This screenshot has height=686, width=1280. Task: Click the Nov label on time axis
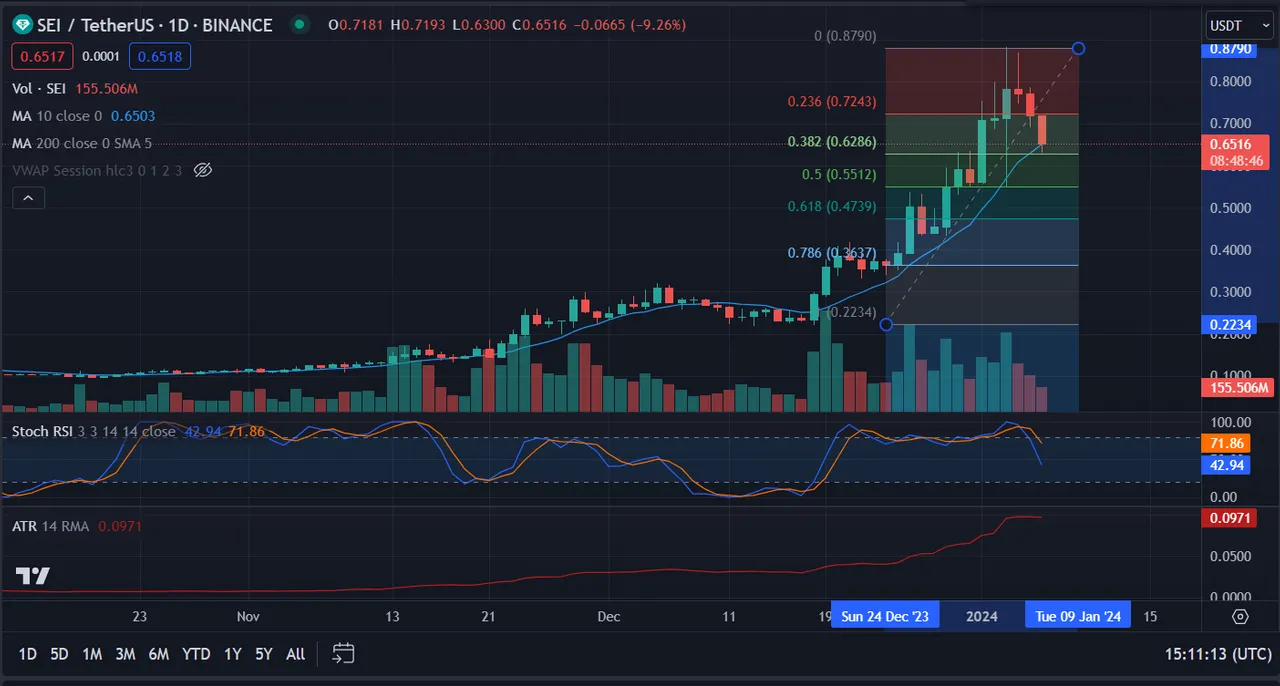pyautogui.click(x=248, y=616)
